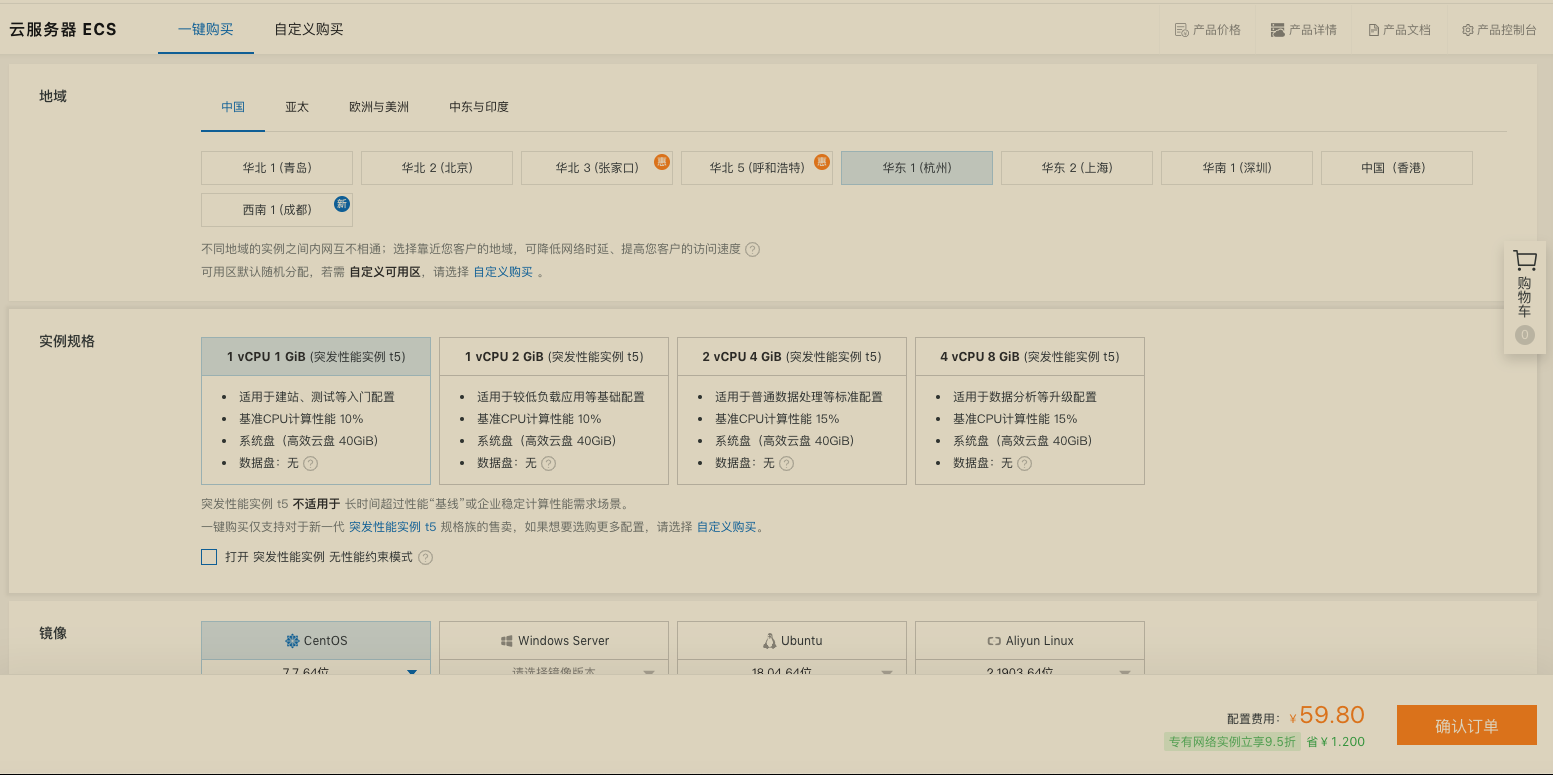Click 自定义购买 link under instance specs
Screen dimensions: 1553x775
726,527
